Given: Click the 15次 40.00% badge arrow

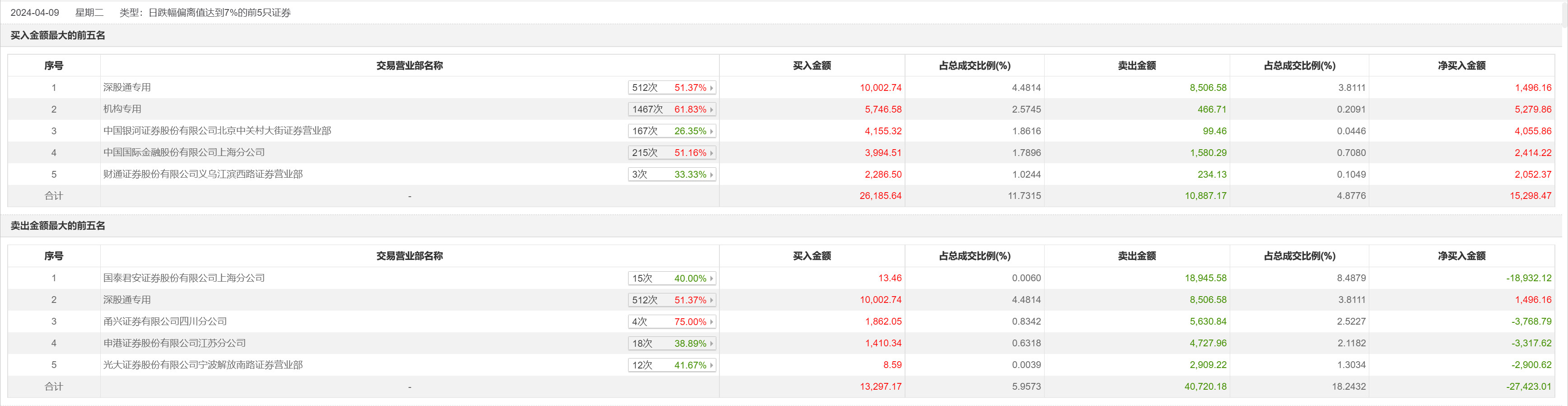Looking at the screenshot, I should point(711,279).
